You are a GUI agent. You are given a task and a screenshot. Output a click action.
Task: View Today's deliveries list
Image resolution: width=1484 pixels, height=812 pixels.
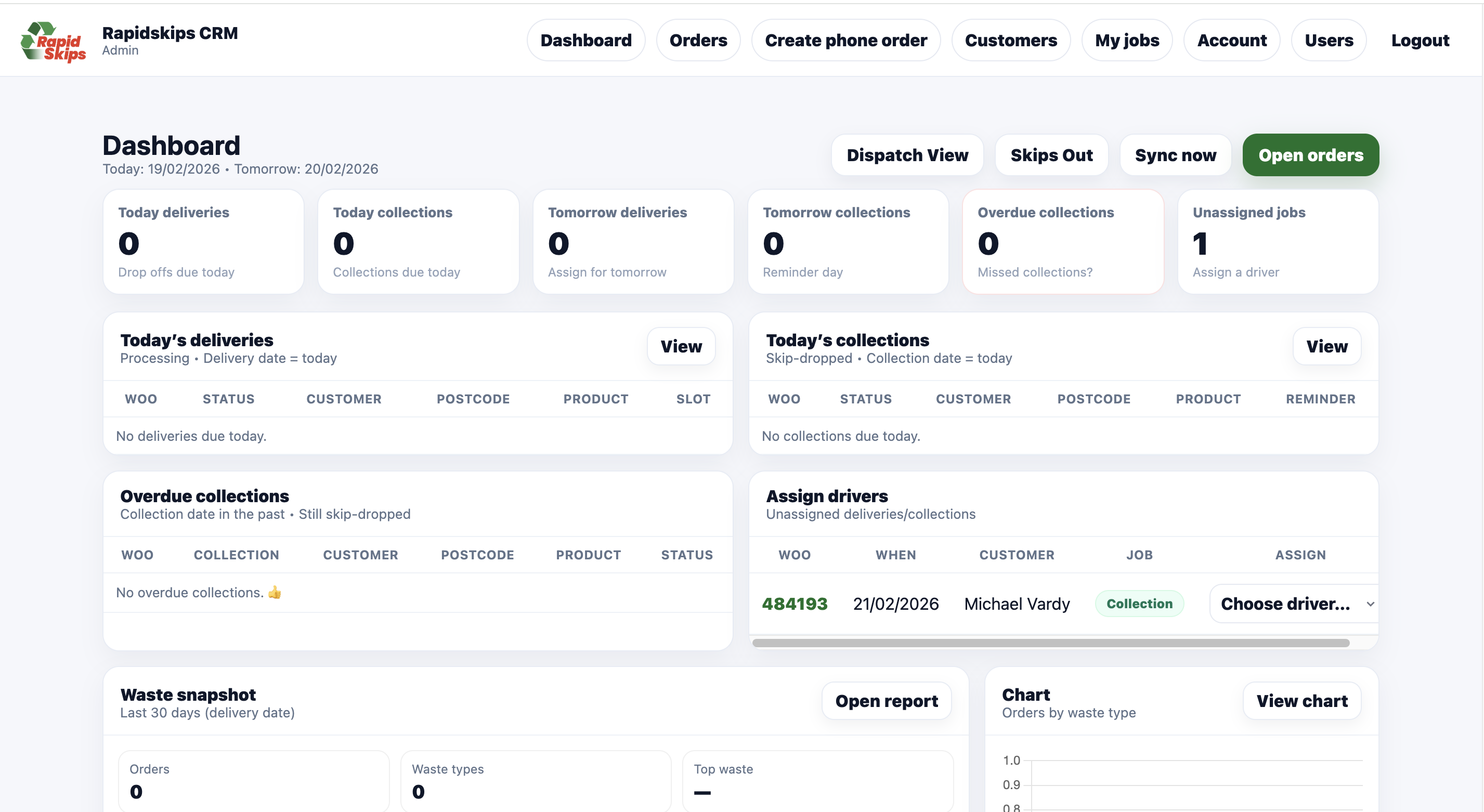click(x=682, y=346)
